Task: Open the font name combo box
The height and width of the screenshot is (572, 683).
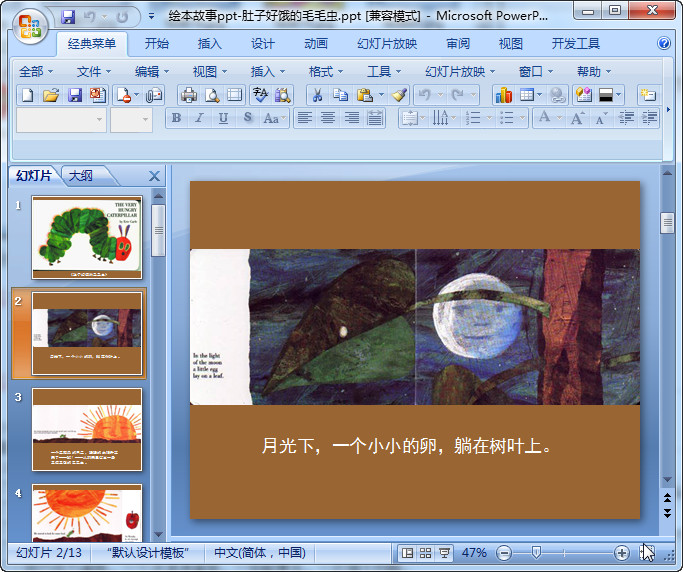Action: (61, 119)
